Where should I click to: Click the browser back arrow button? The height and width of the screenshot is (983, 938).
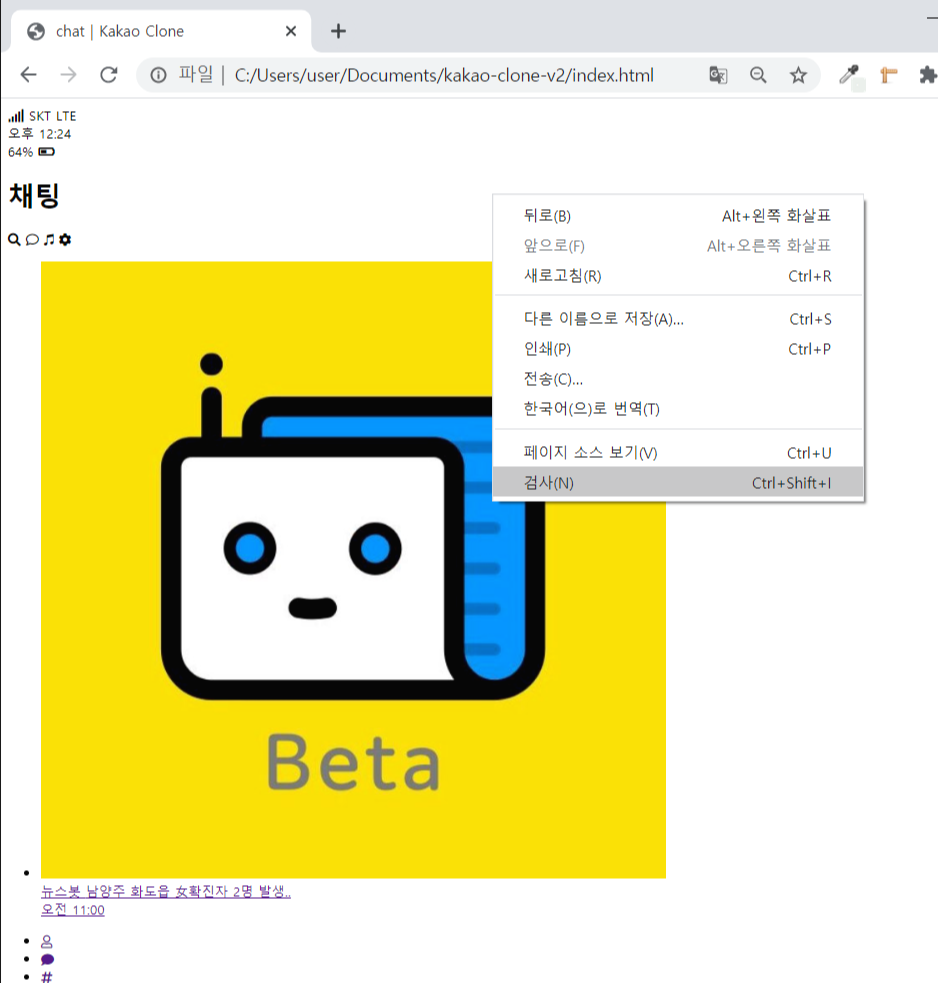pyautogui.click(x=29, y=75)
